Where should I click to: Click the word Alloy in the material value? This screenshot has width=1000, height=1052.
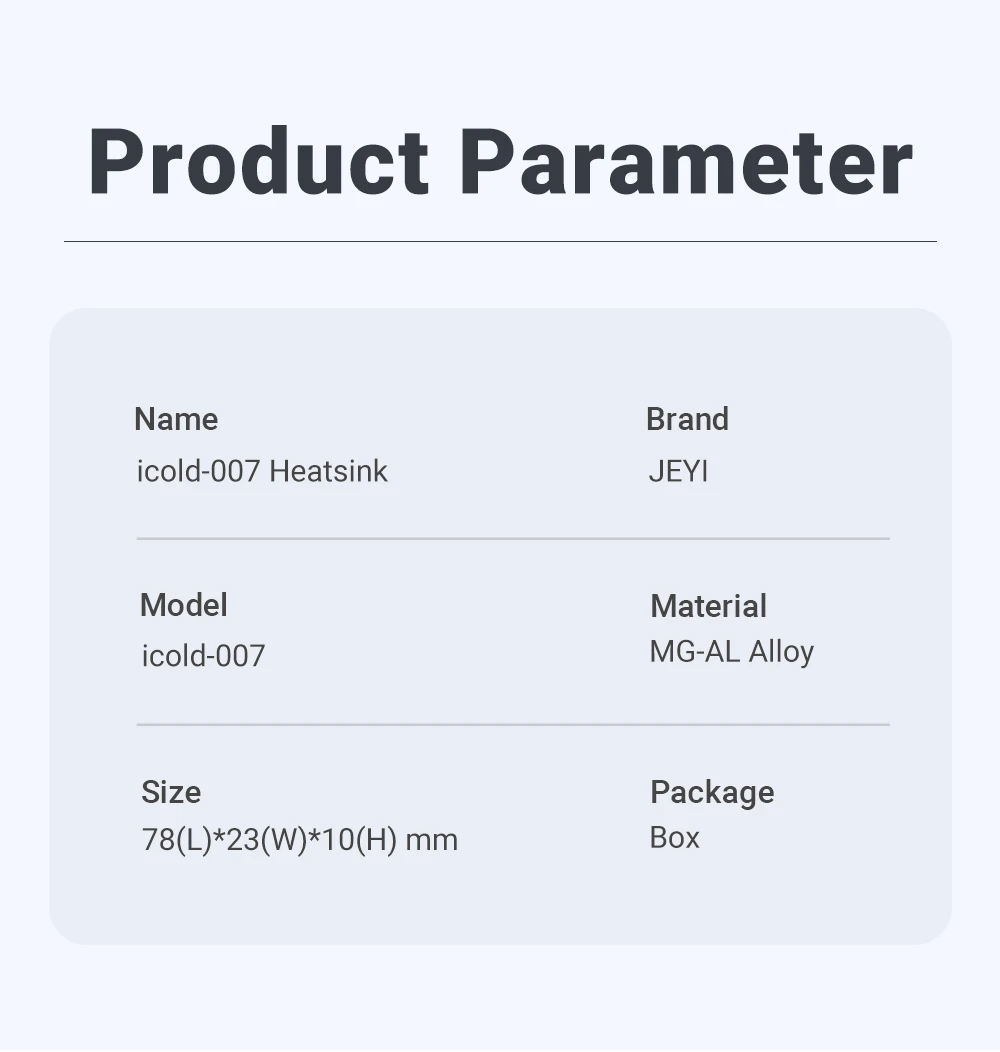coord(781,652)
